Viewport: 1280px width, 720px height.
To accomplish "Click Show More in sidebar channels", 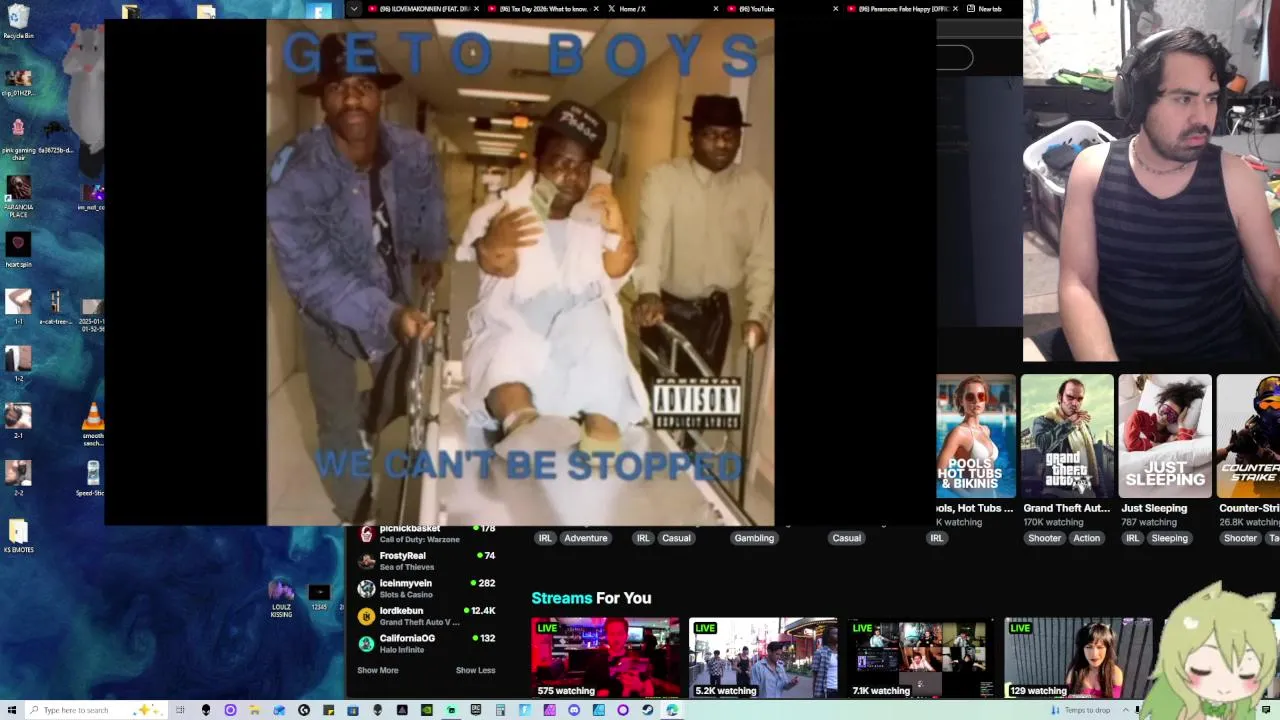I will 378,670.
